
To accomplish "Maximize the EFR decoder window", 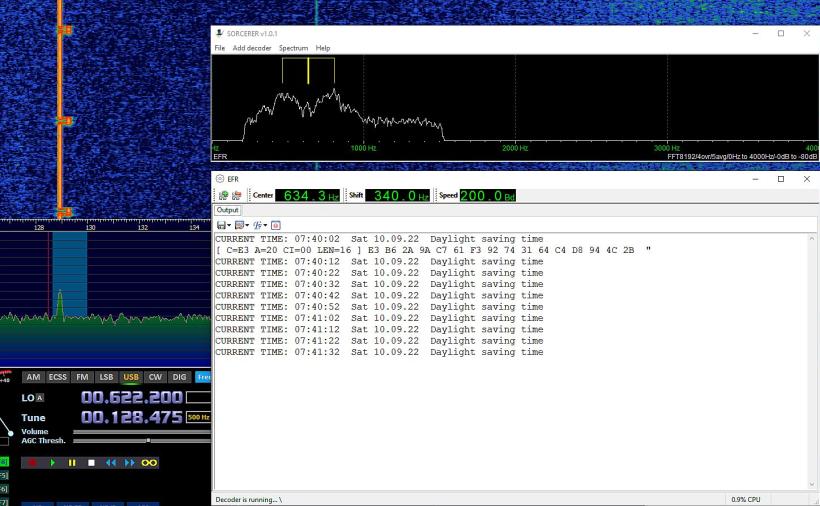I will pyautogui.click(x=781, y=179).
